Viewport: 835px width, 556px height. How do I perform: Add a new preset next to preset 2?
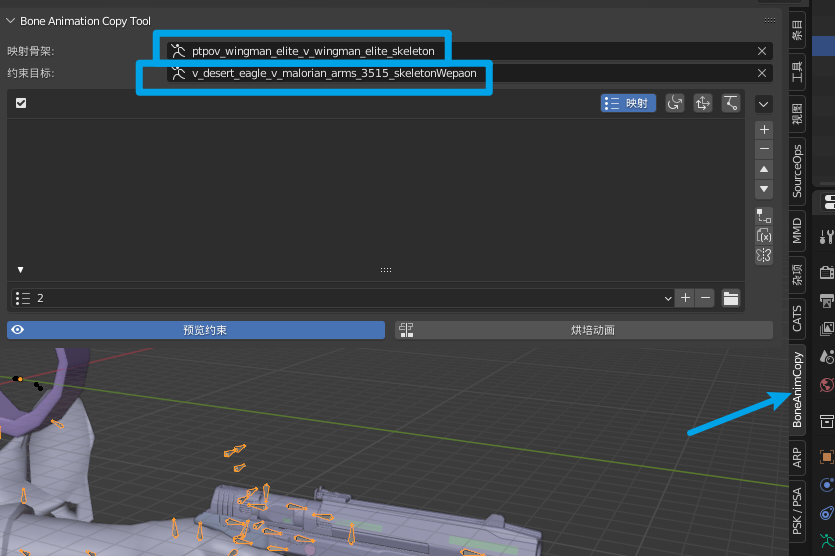(x=685, y=298)
